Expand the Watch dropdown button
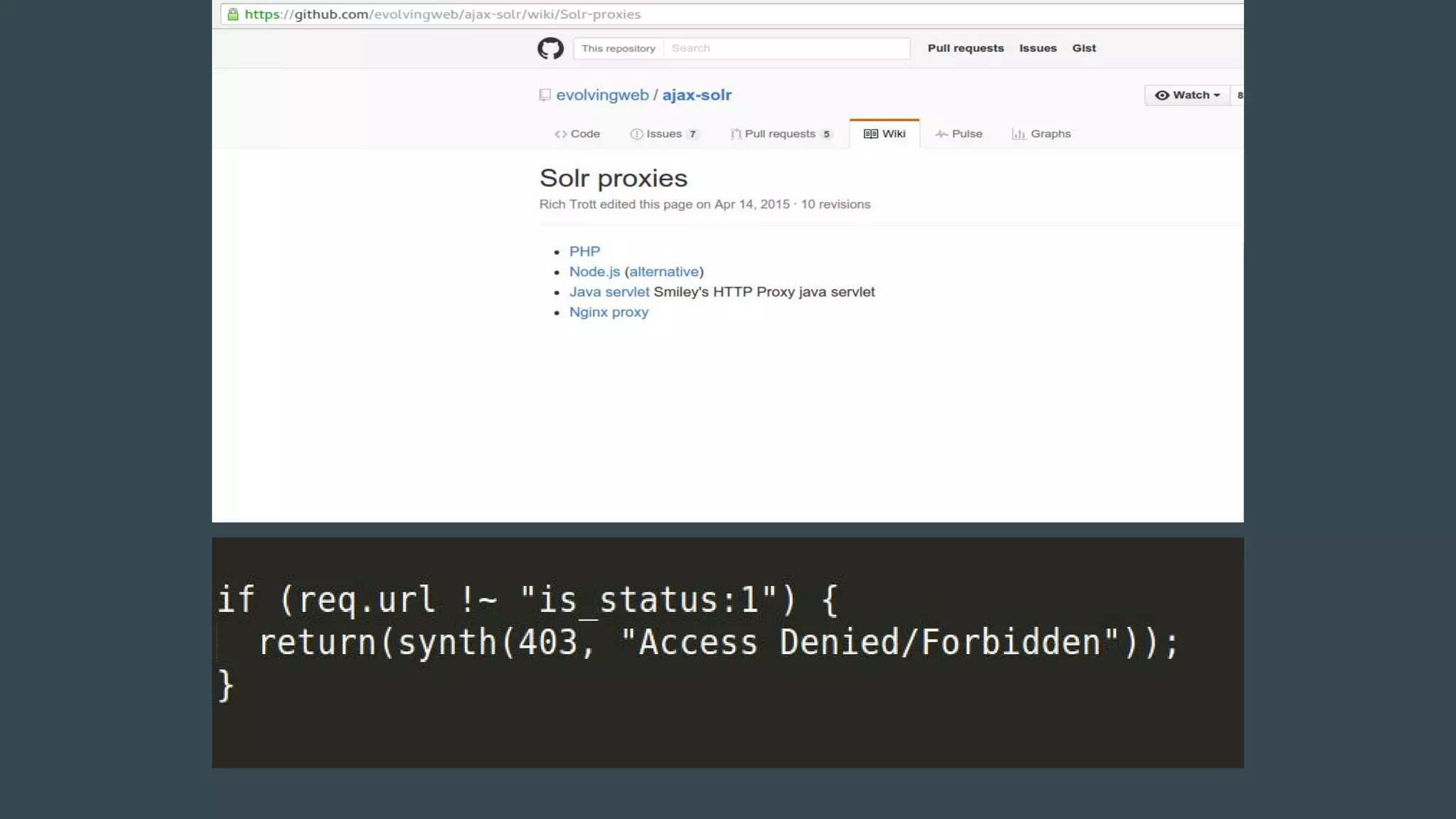The image size is (1456, 819). 1187,95
